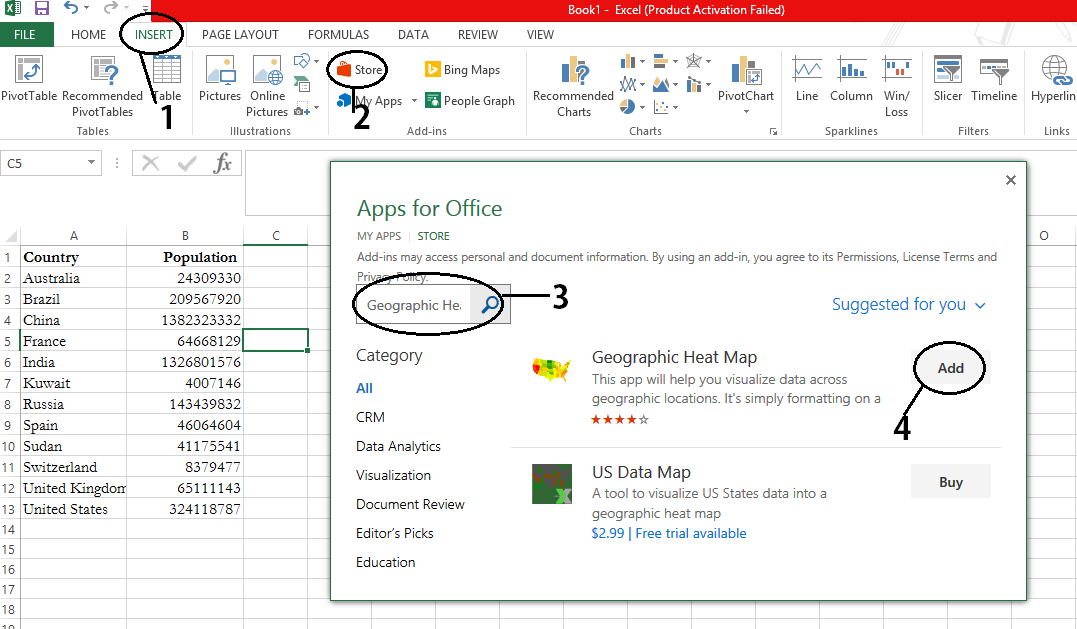The image size is (1077, 629).
Task: Click the add-in search text field
Action: (x=413, y=305)
